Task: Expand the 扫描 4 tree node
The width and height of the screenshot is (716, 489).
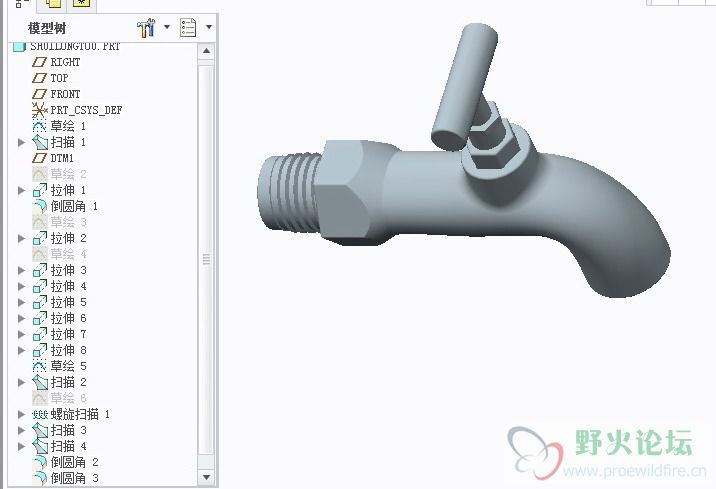Action: (21, 446)
